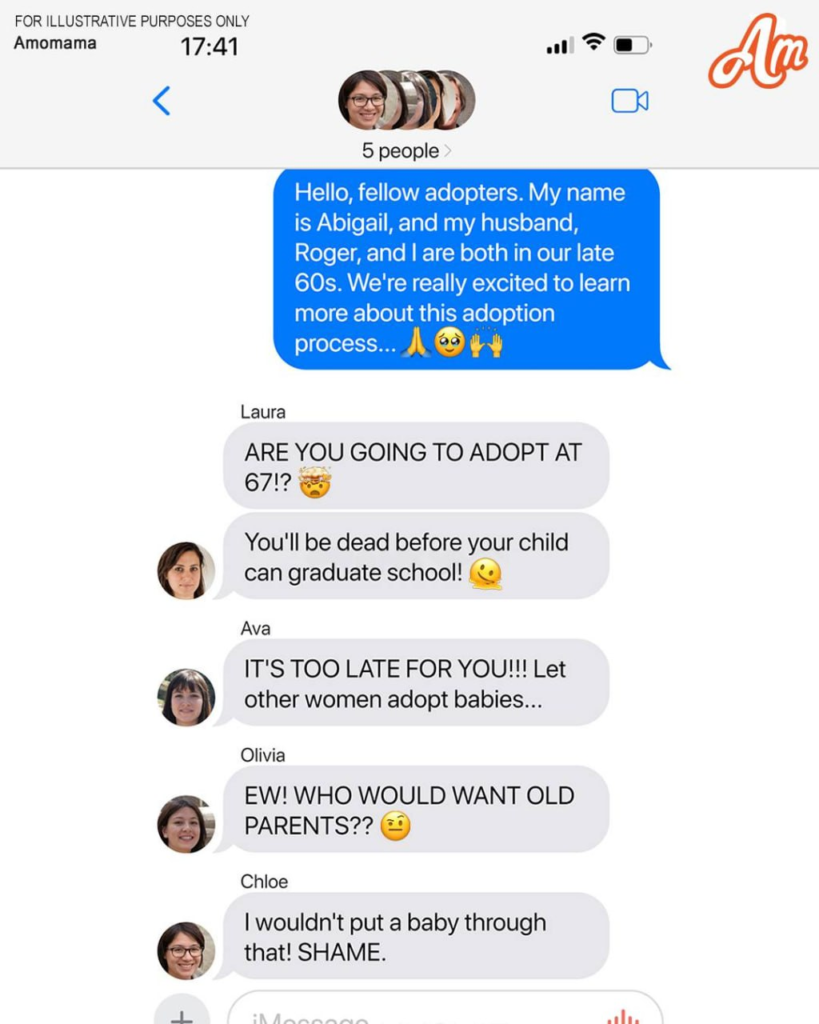Tap Chloe's profile picture with glasses
819x1024 pixels.
185,950
